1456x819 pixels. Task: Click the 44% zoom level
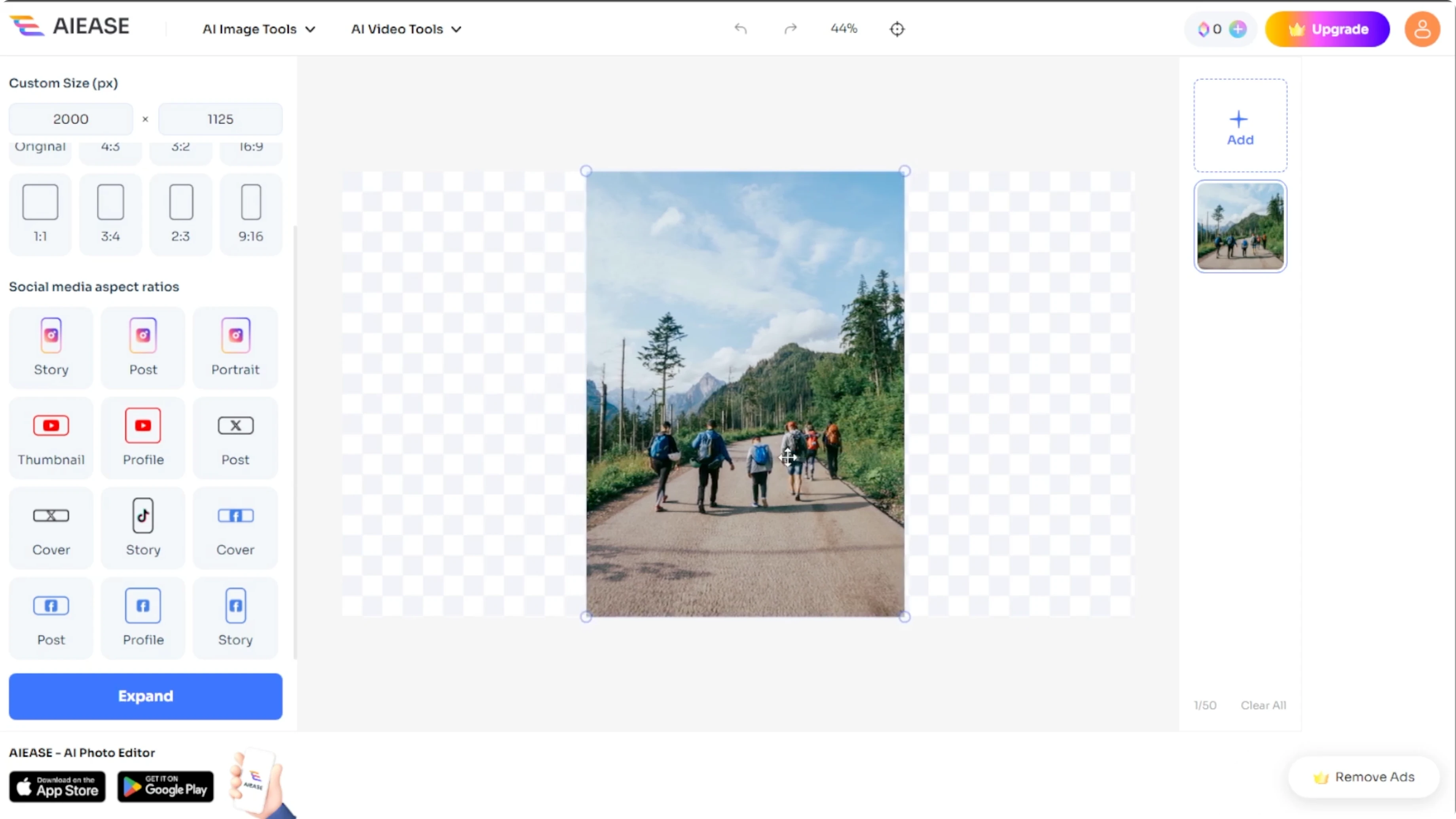coord(844,28)
